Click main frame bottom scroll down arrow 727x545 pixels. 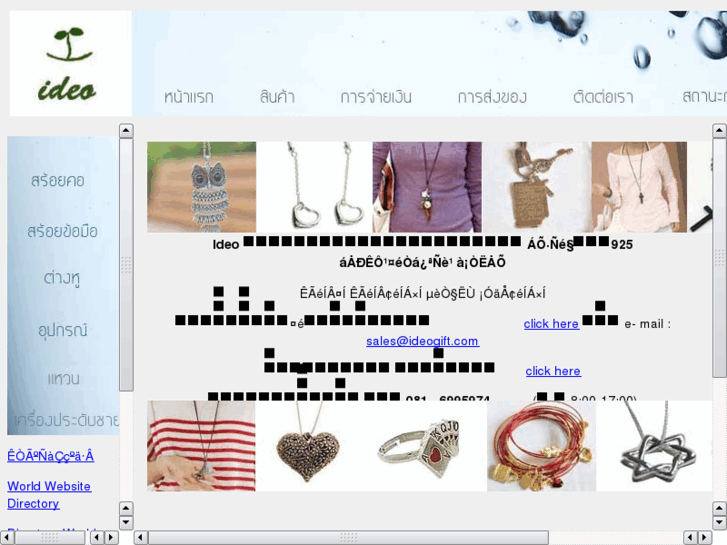(719, 522)
